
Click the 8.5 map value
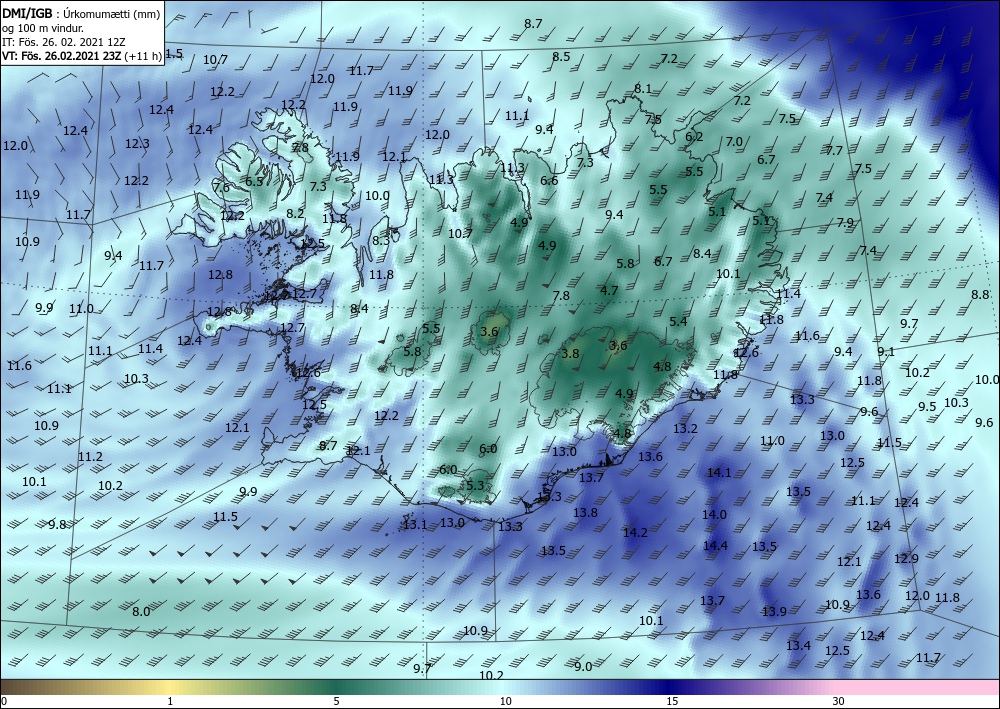[x=561, y=57]
